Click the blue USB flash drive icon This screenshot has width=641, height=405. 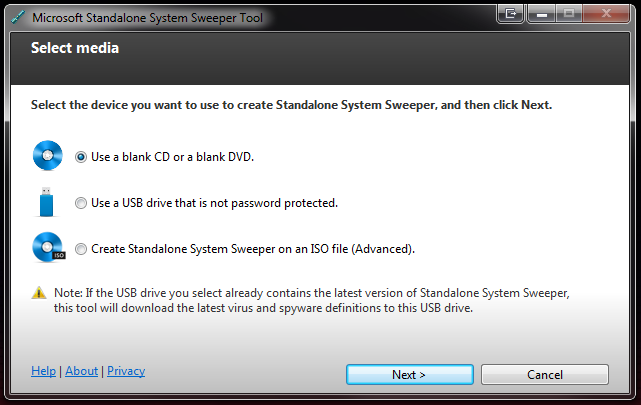pos(46,202)
